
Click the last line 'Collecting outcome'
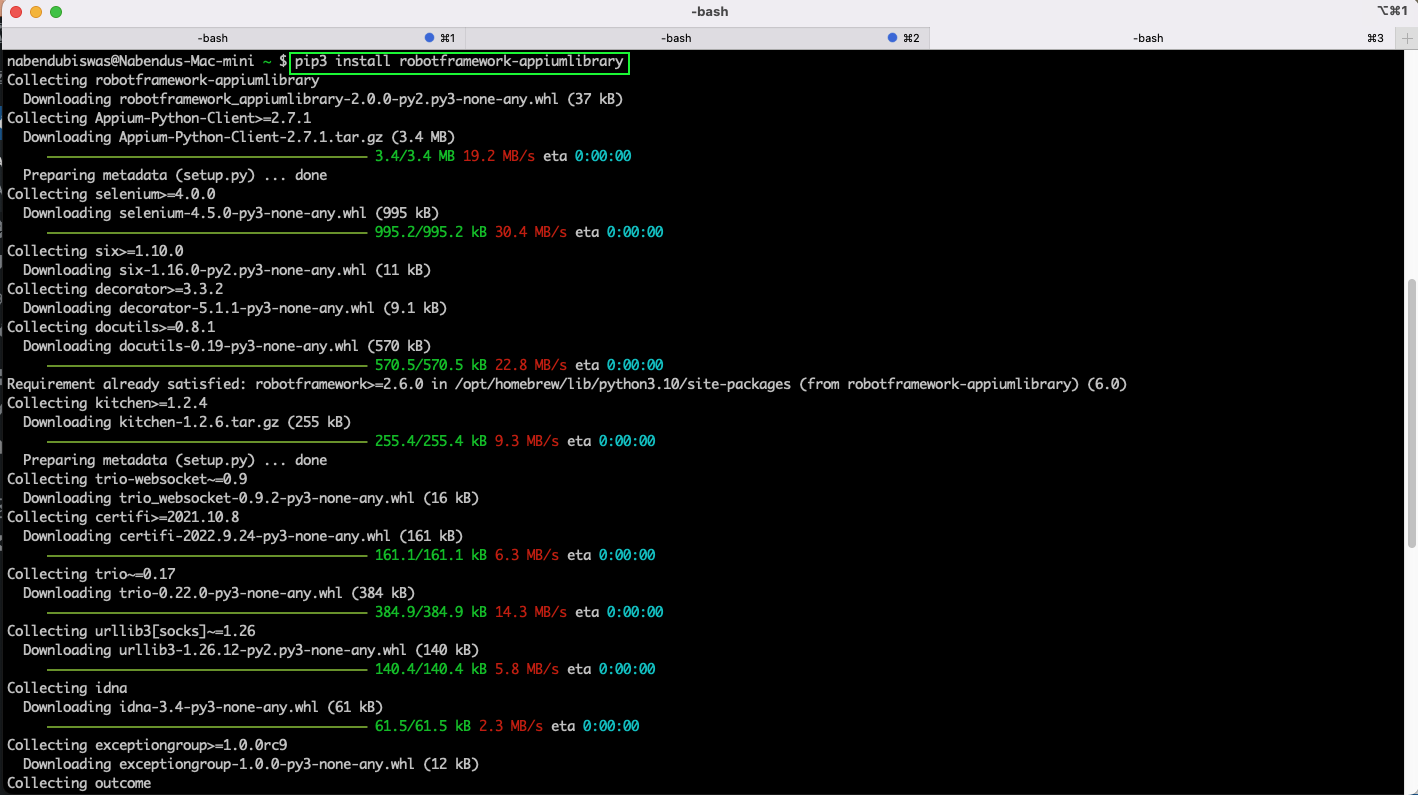79,783
